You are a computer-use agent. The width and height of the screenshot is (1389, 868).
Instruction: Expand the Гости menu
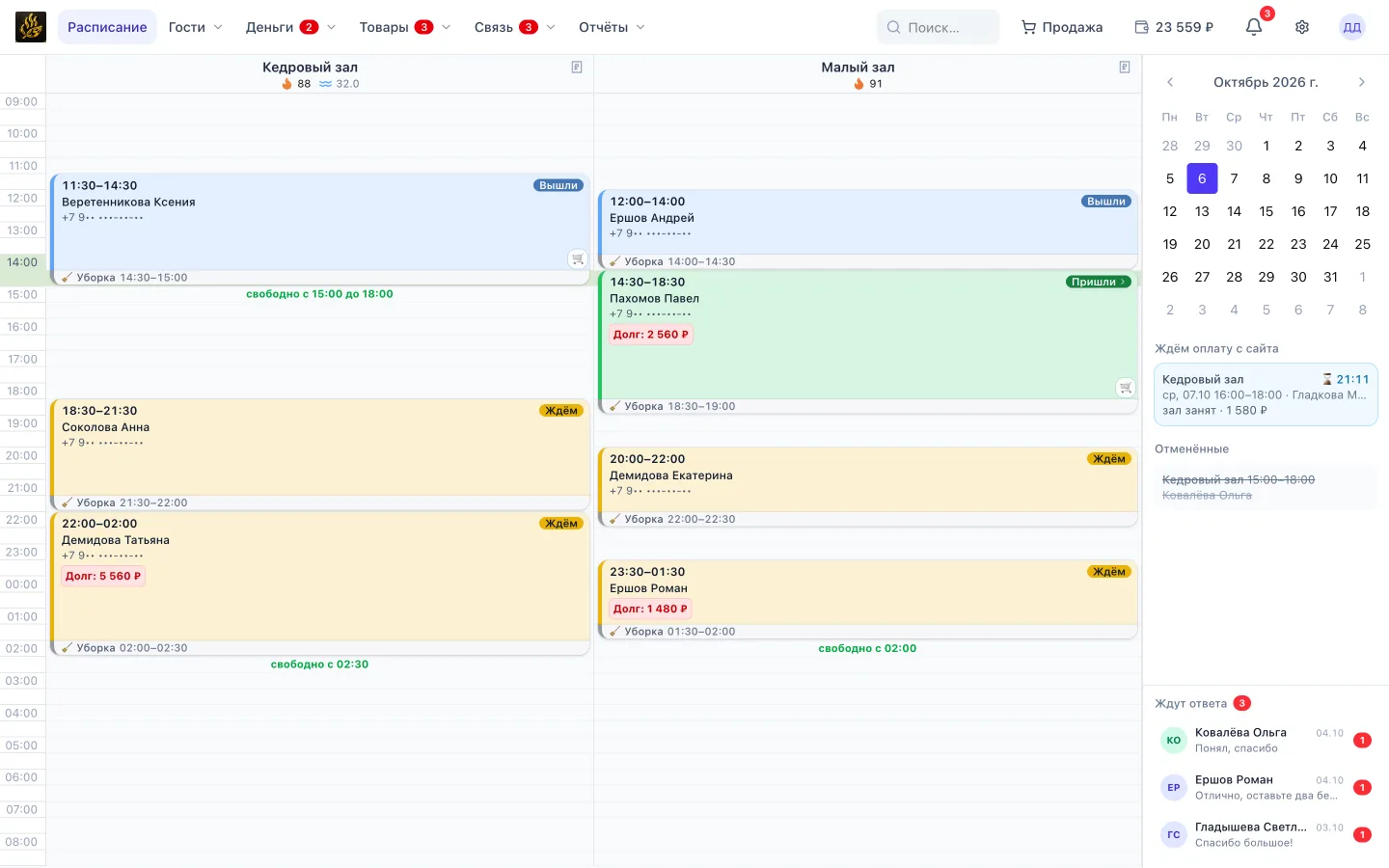pos(195,27)
